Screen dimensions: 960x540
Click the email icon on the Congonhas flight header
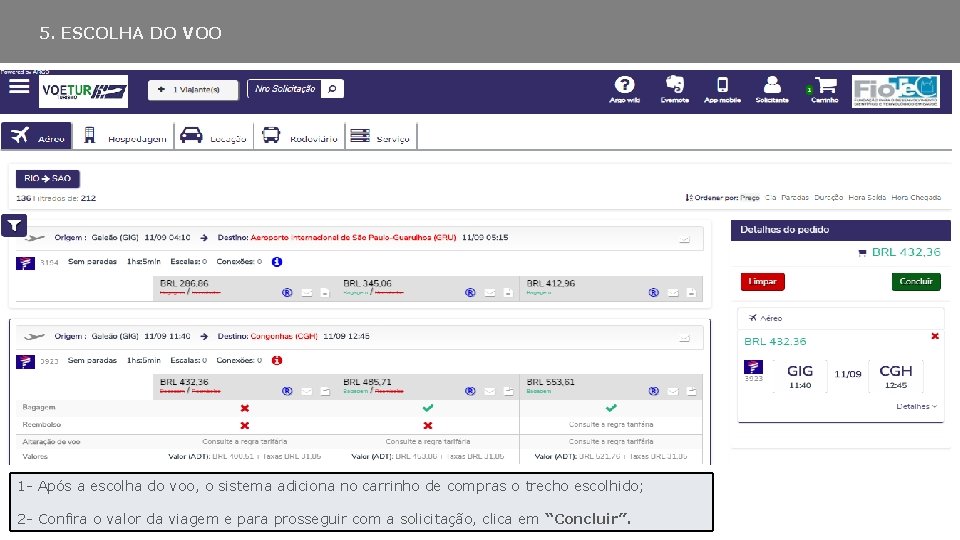pyautogui.click(x=684, y=338)
